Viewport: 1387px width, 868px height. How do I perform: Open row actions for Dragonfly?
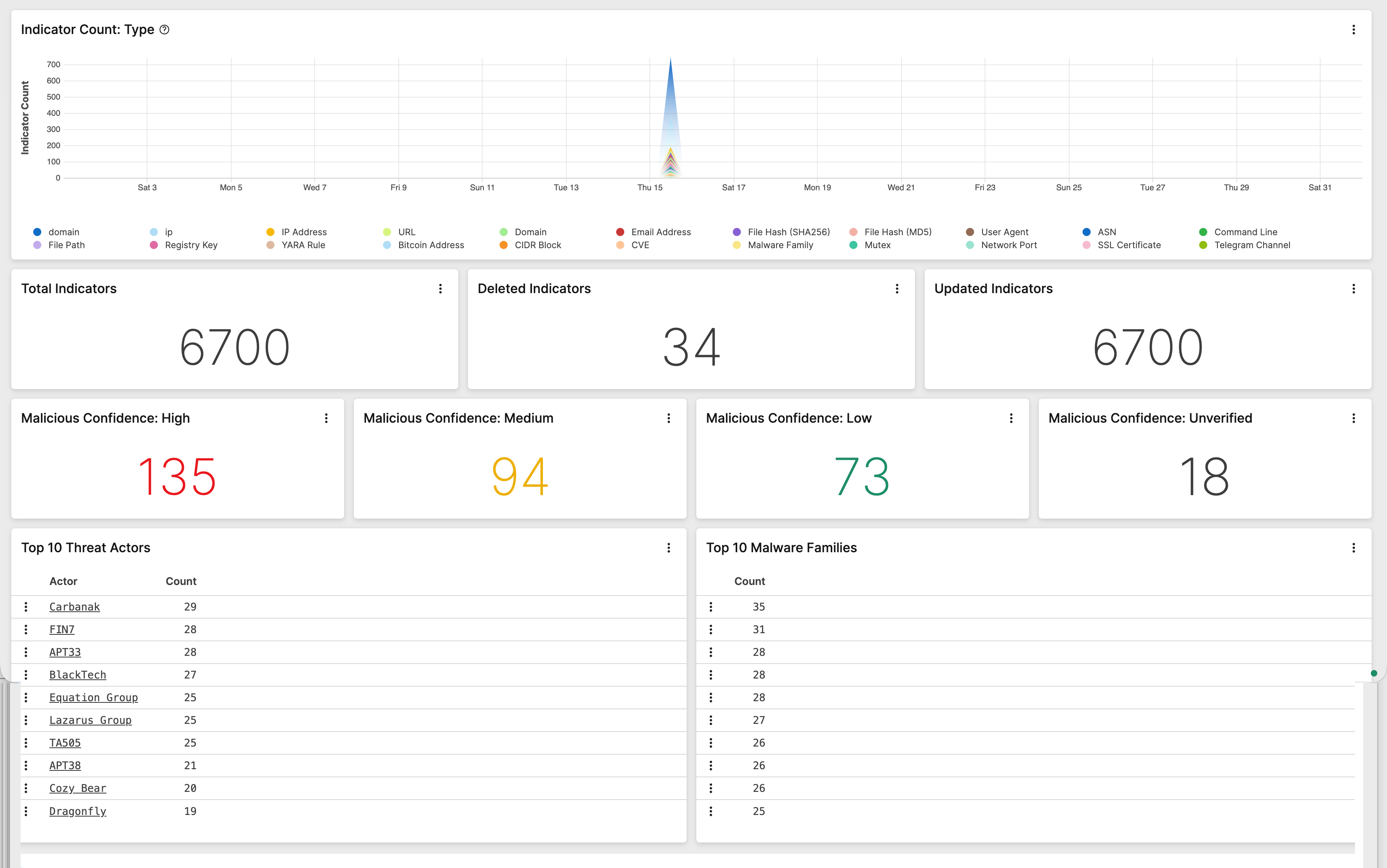[26, 811]
